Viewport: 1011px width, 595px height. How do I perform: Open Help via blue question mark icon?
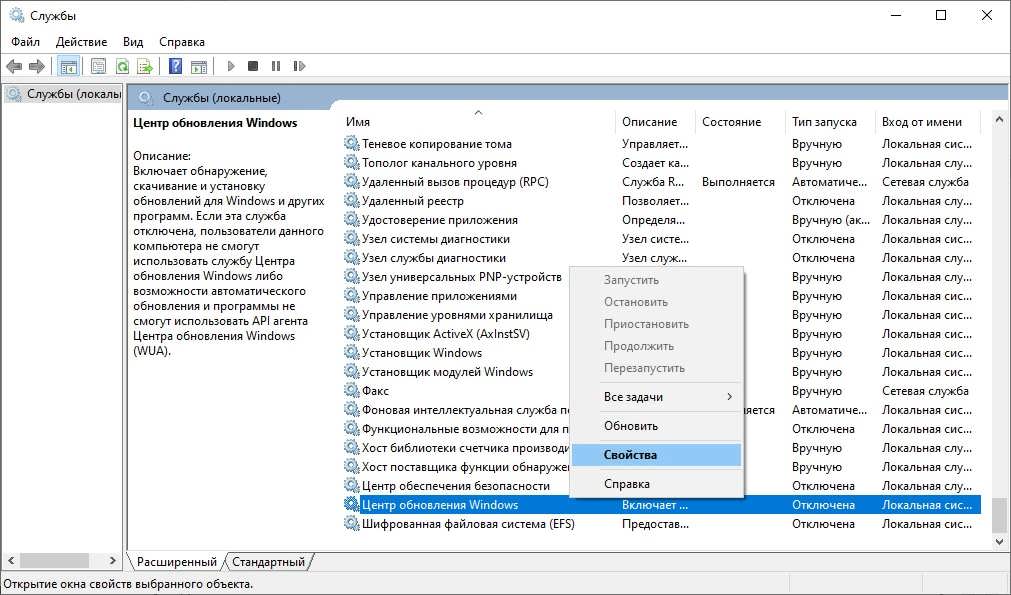pos(175,67)
